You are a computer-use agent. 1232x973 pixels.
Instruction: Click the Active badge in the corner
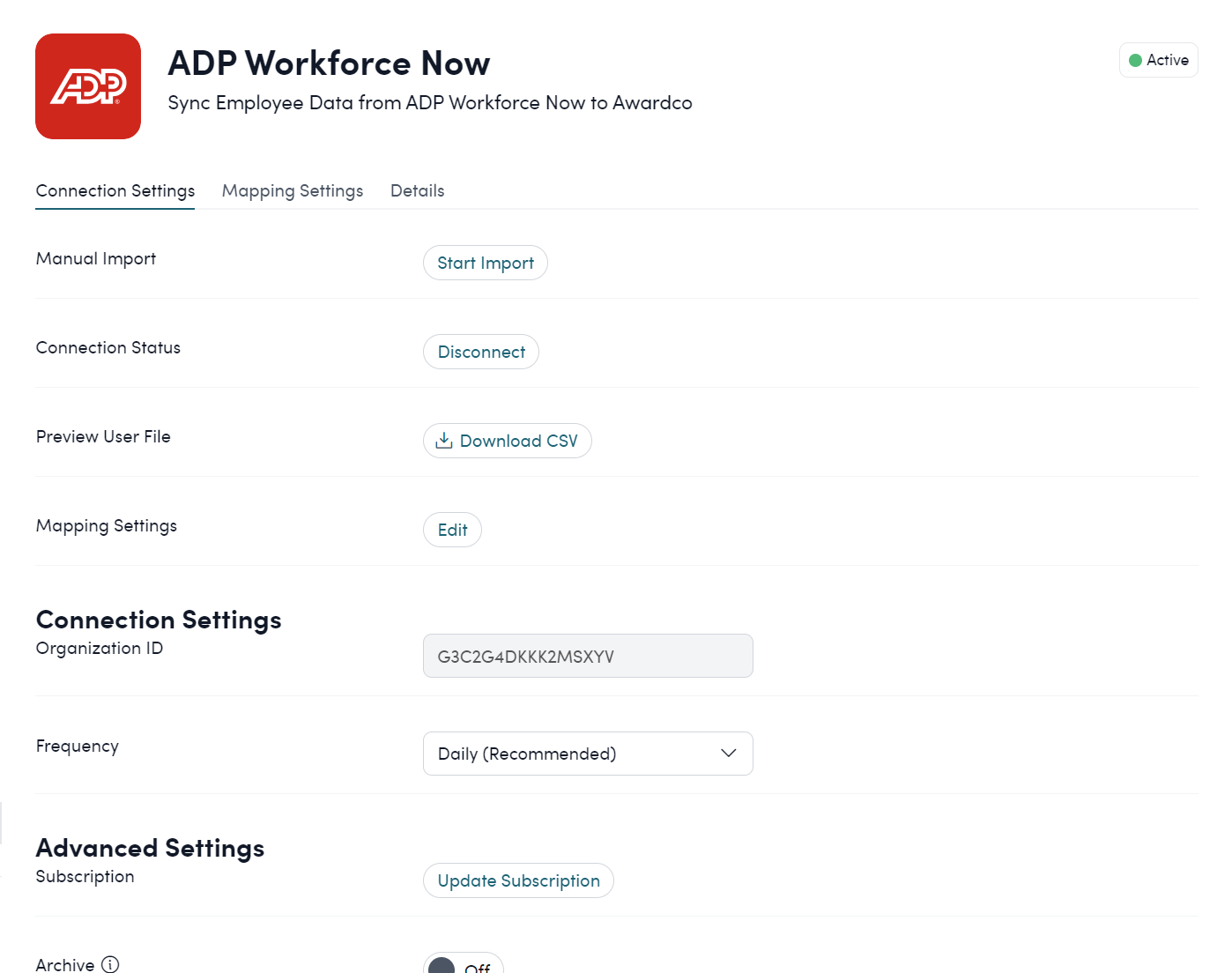[x=1158, y=60]
